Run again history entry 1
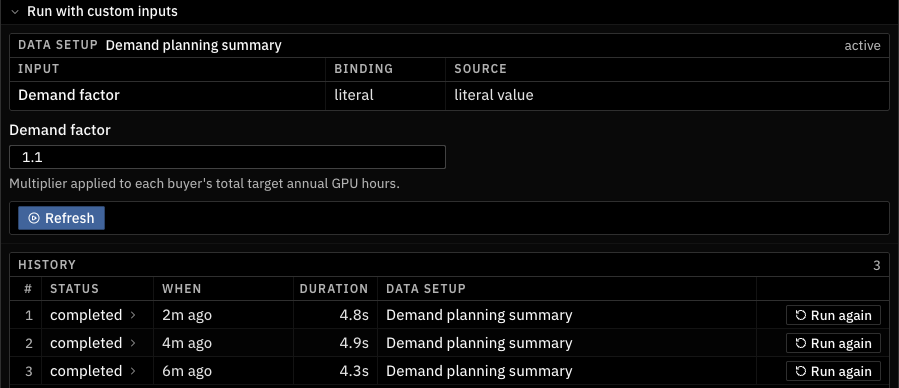Screen dimensions: 899x388 (833, 315)
